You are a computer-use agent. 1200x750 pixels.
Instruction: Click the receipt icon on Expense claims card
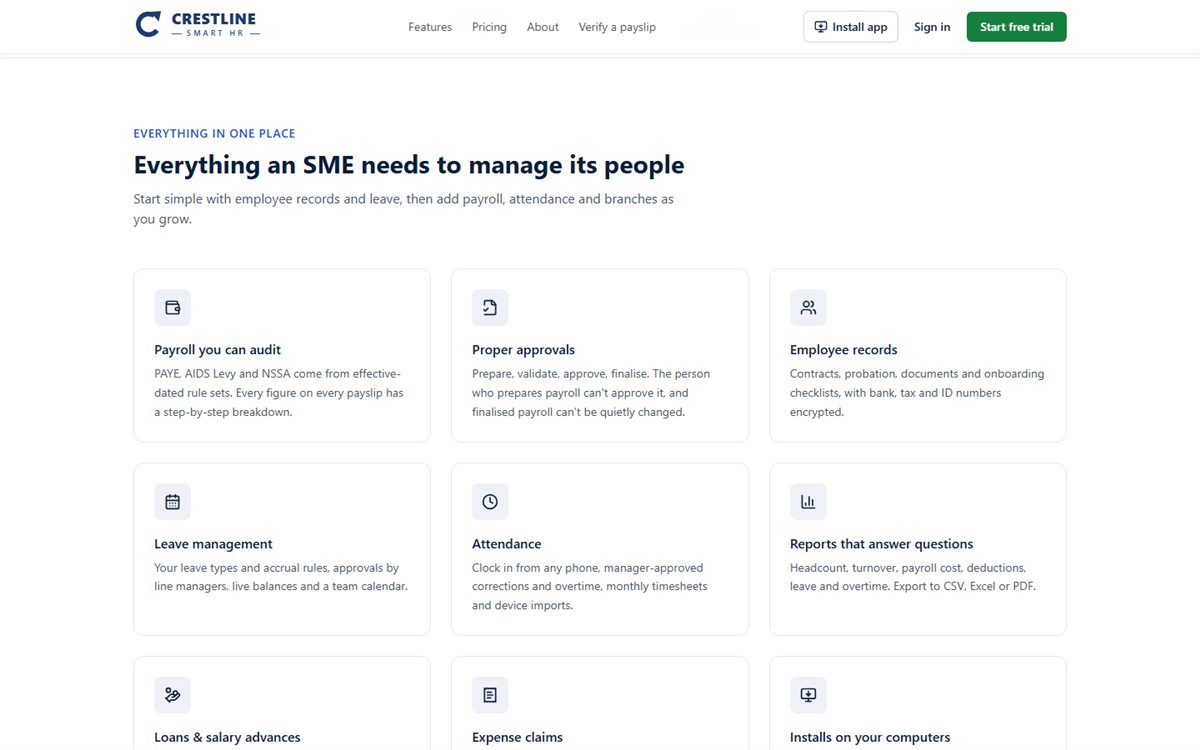490,695
